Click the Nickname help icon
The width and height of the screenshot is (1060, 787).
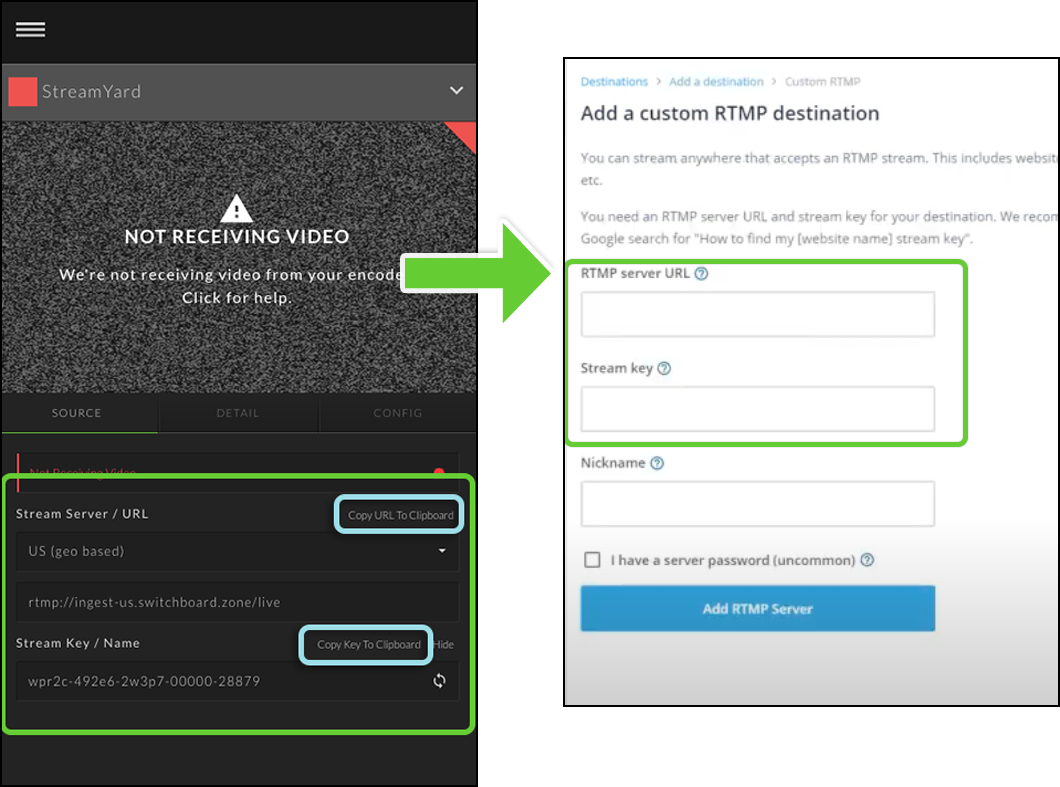pos(657,463)
